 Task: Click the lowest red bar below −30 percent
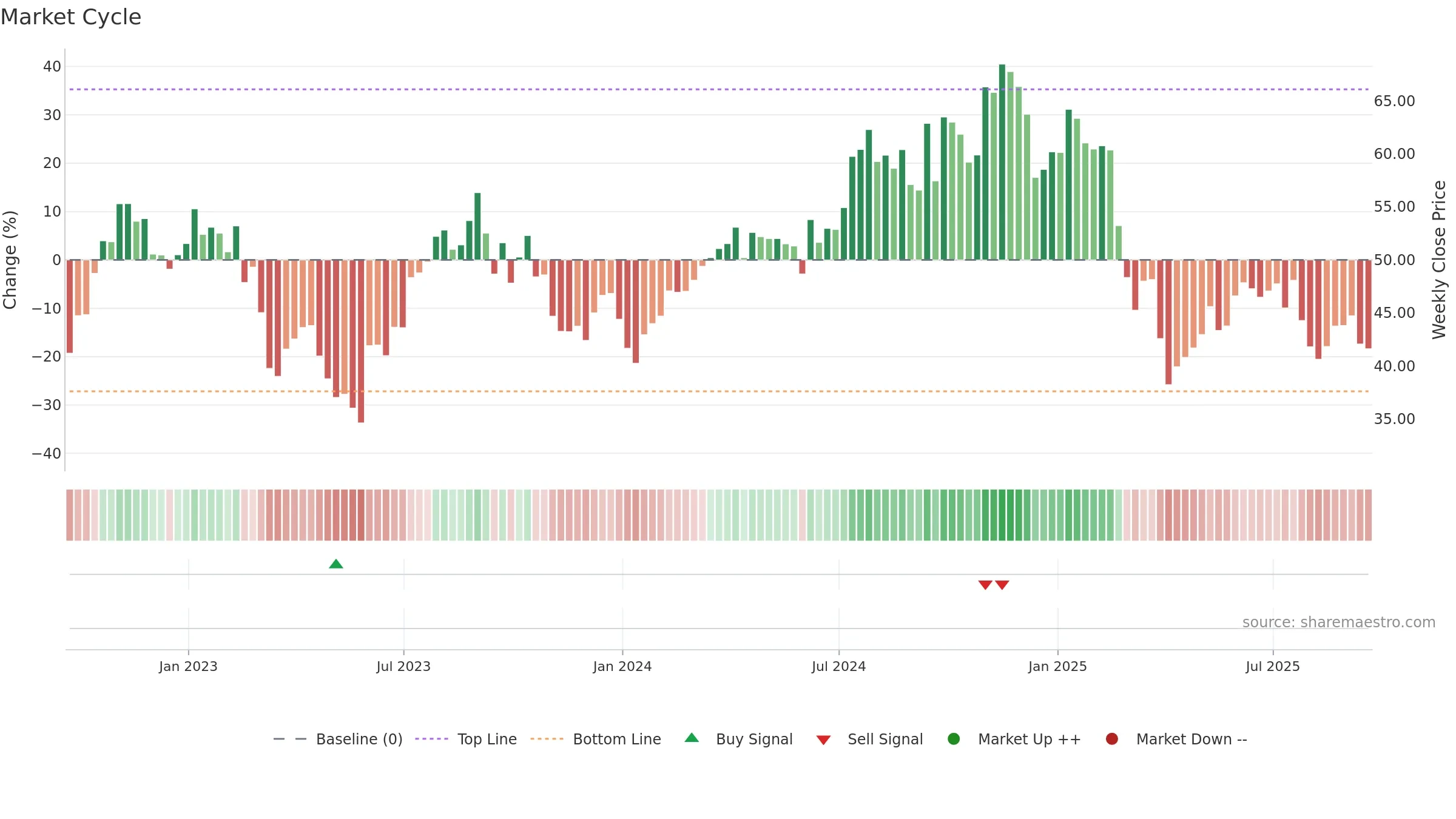coord(361,341)
